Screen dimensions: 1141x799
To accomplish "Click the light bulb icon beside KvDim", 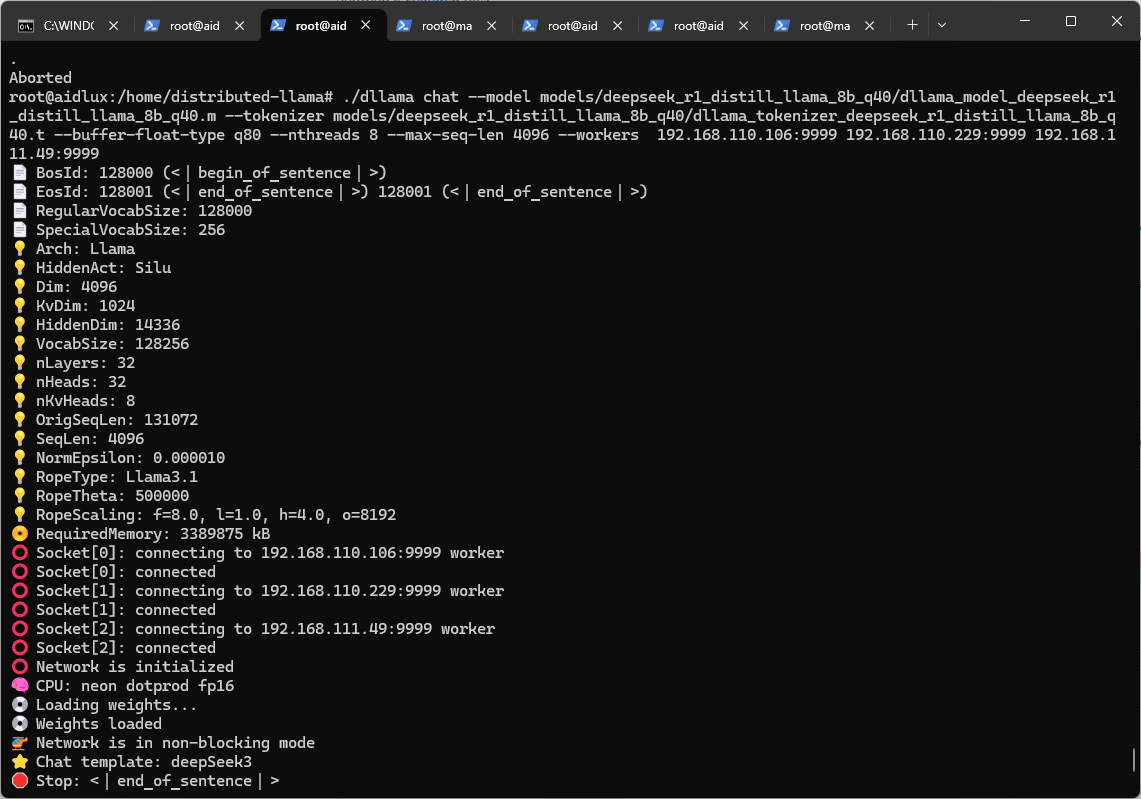I will tap(20, 305).
